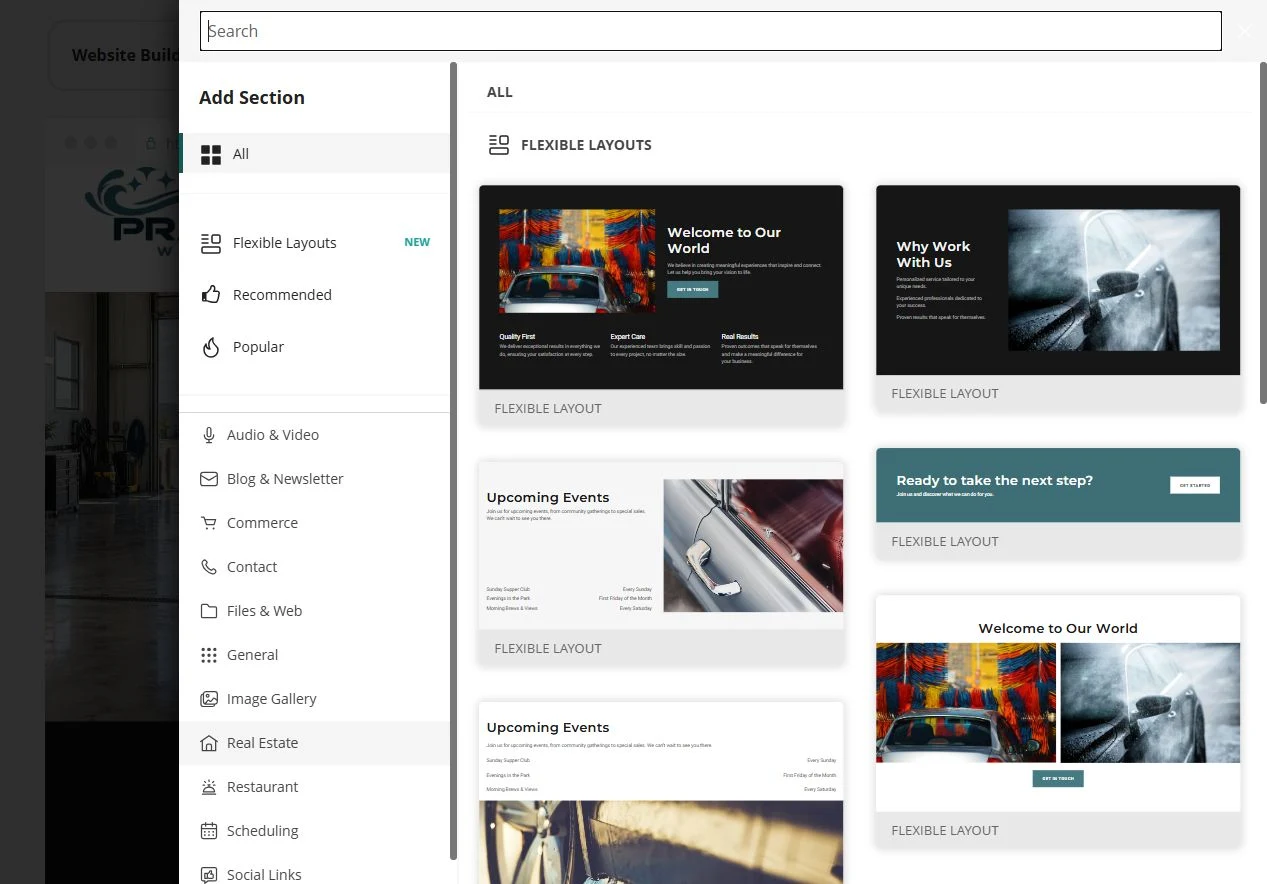Open the Real Estate category
The image size is (1267, 884).
(x=315, y=743)
